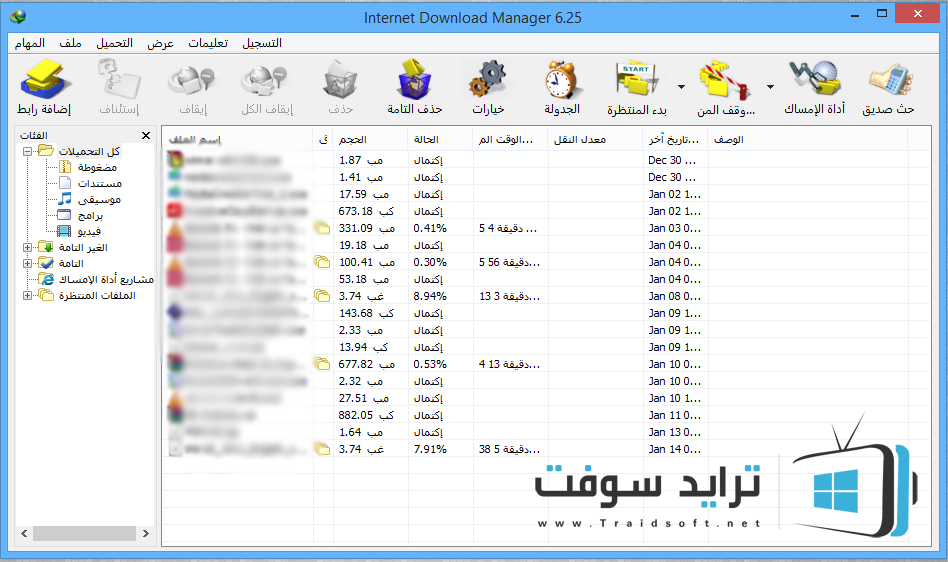The width and height of the screenshot is (948, 562).
Task: Click queue icon on the 331.09 row
Action: (322, 228)
